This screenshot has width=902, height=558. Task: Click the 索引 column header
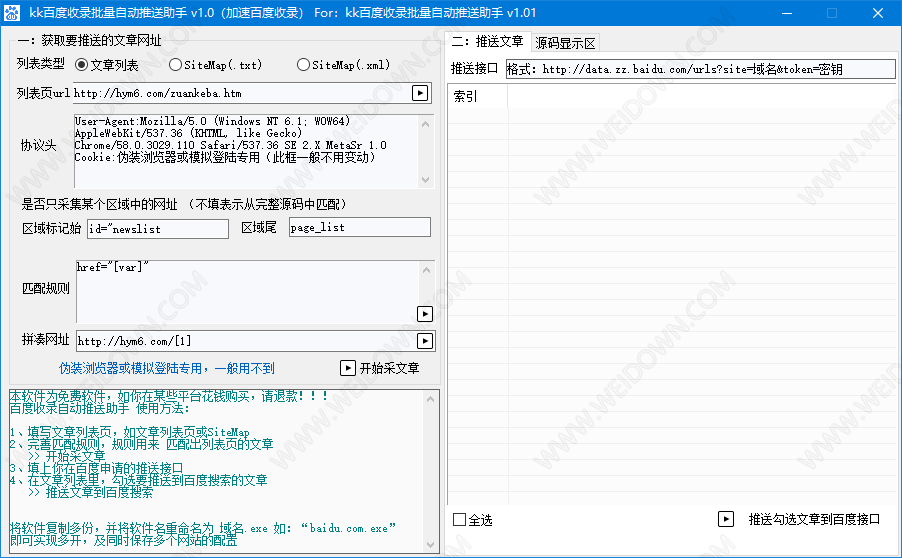pos(477,96)
